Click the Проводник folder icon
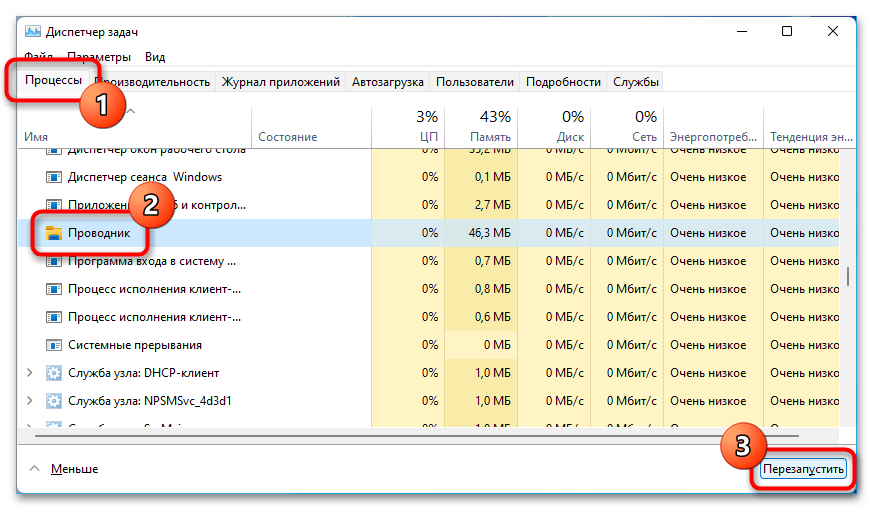Image resolution: width=873 pixels, height=510 pixels. point(53,233)
